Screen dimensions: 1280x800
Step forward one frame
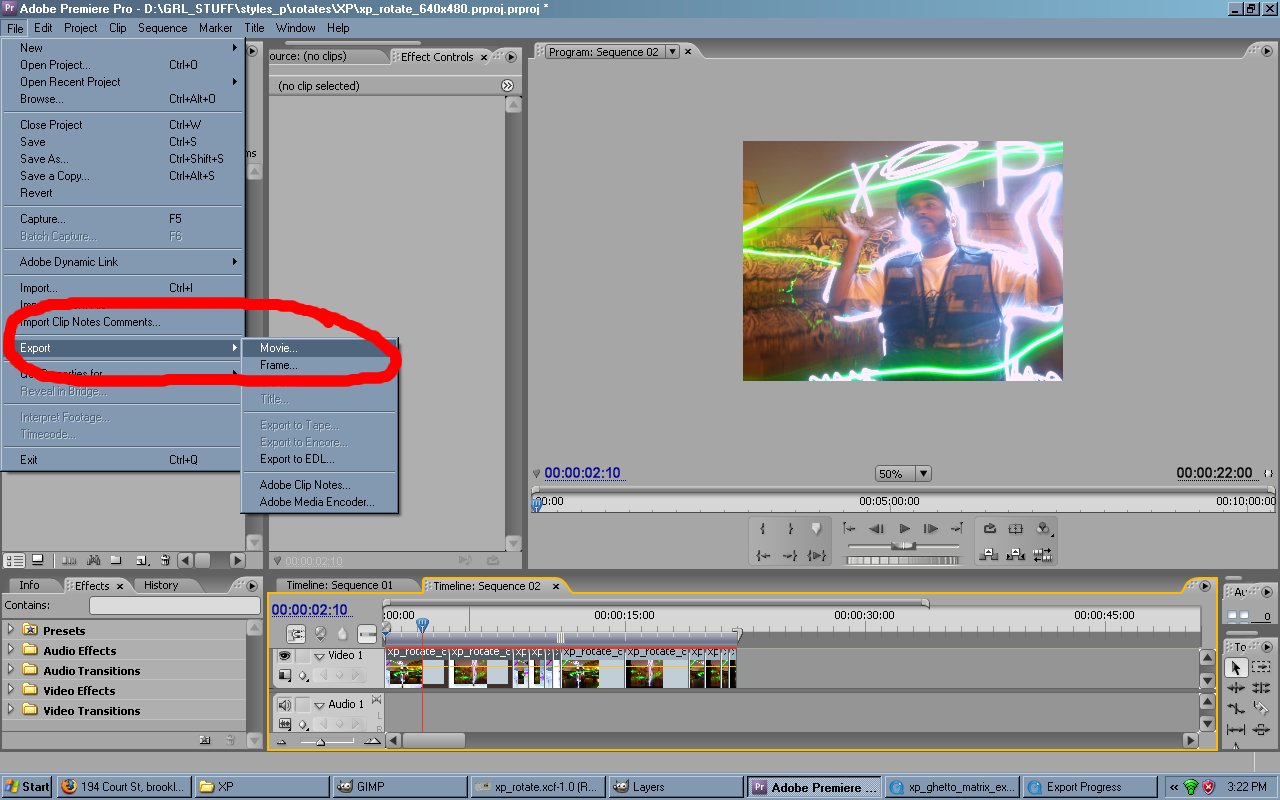point(931,528)
